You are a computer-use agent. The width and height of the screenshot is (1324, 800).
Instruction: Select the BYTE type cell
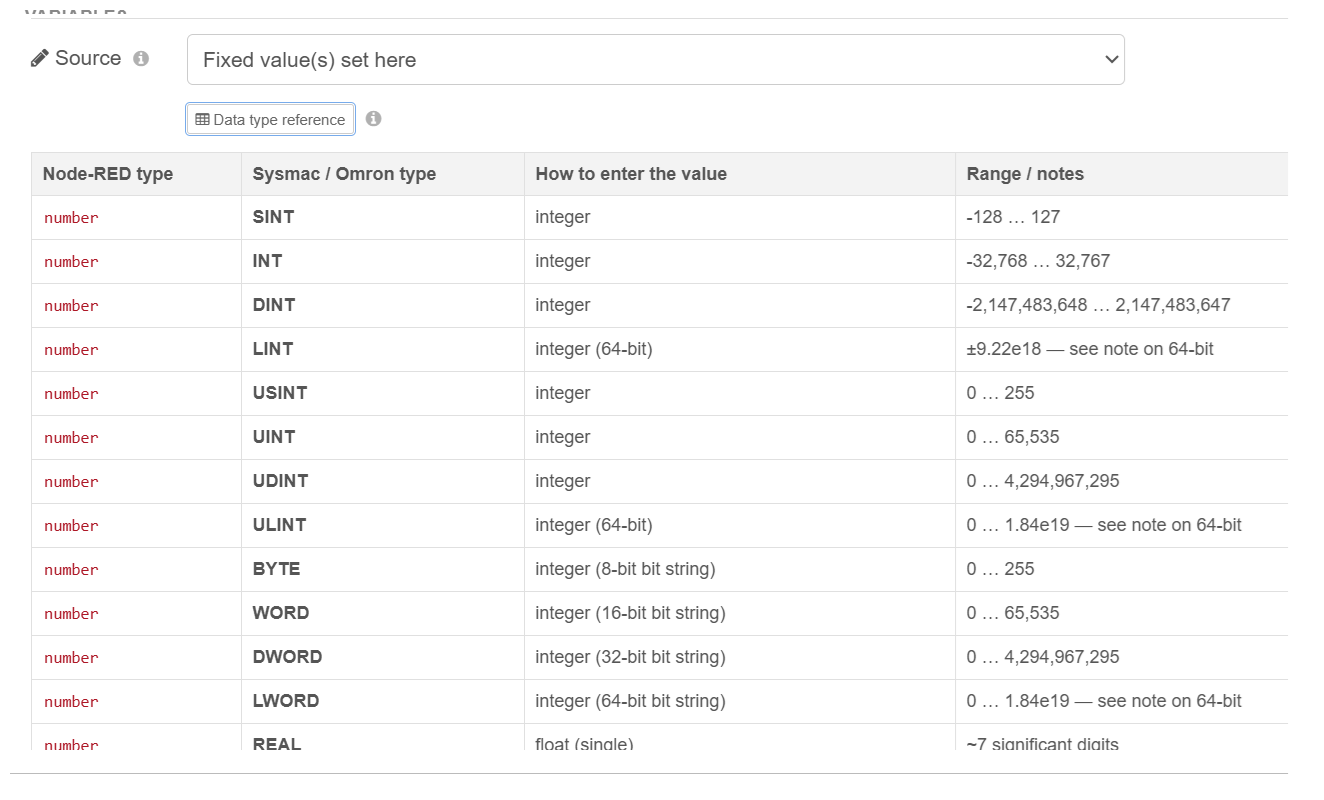[x=382, y=569]
